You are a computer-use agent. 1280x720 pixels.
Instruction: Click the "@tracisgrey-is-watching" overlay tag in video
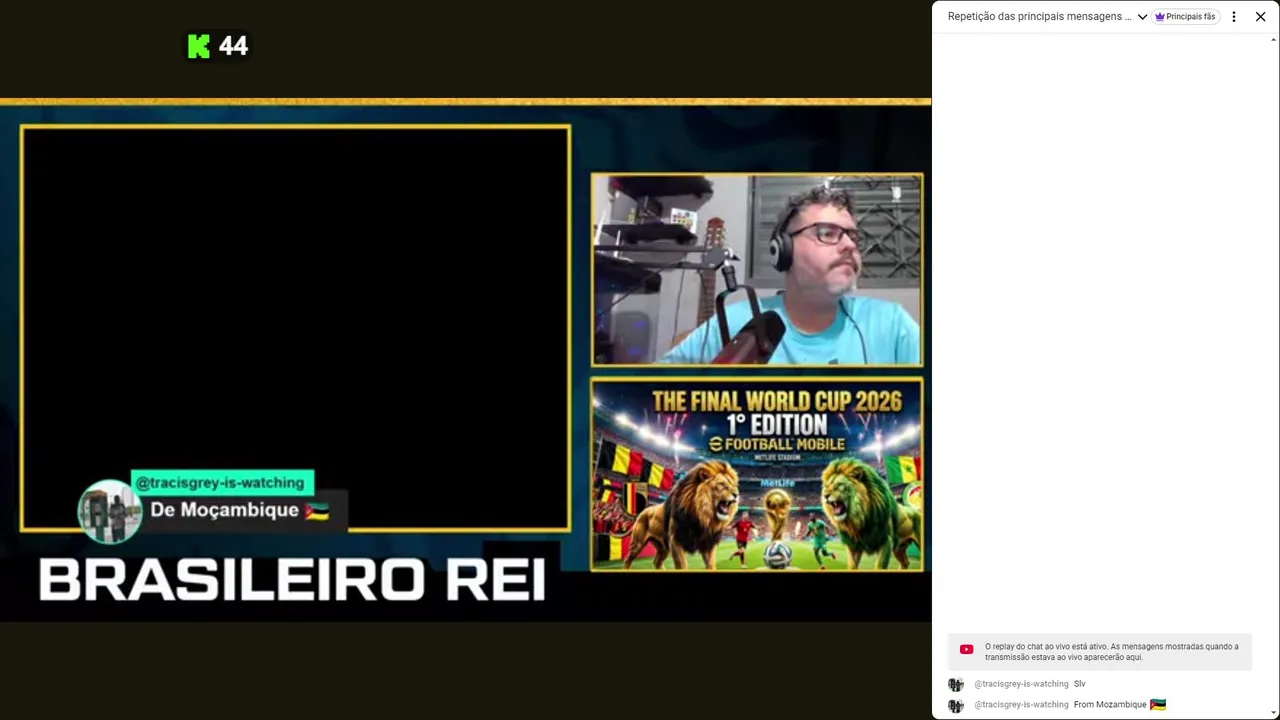[222, 483]
